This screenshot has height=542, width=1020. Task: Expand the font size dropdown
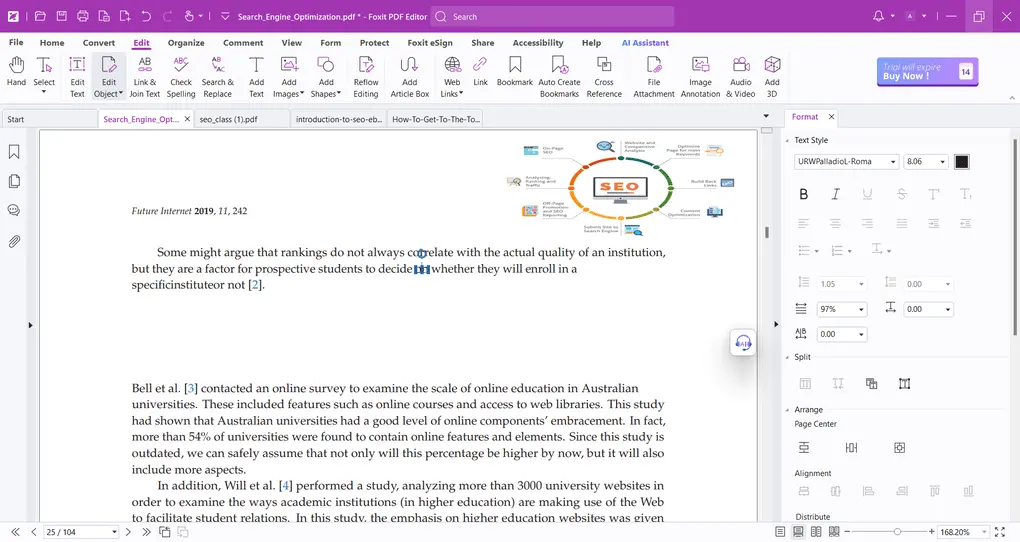pos(941,162)
